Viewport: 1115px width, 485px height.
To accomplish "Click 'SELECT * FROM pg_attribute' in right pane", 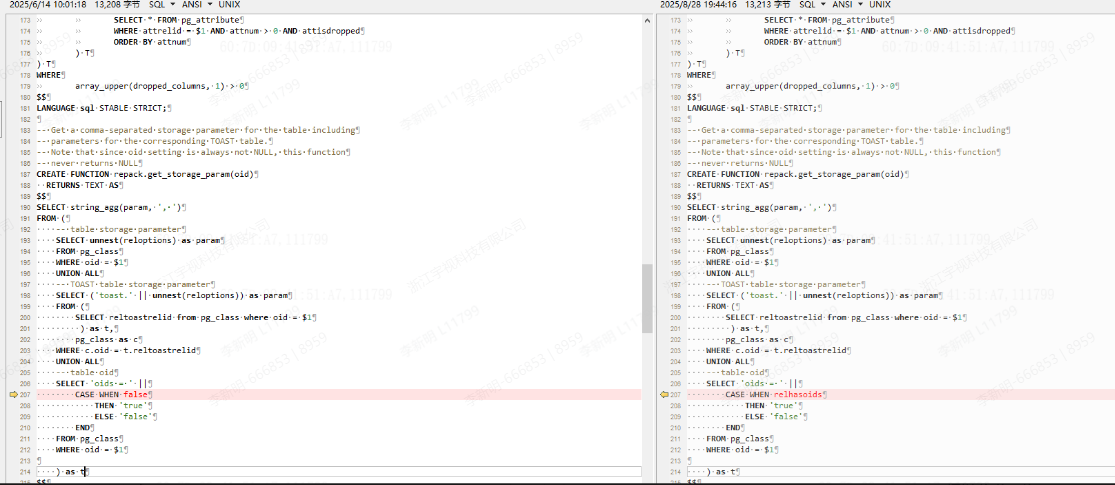I will 827,20.
